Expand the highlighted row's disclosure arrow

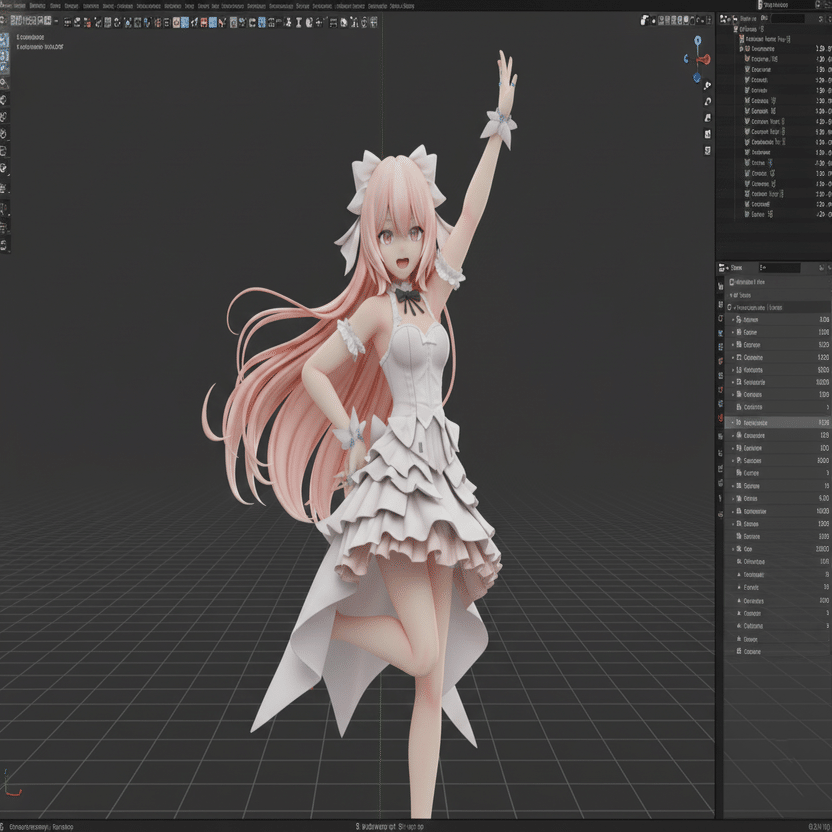[733, 423]
